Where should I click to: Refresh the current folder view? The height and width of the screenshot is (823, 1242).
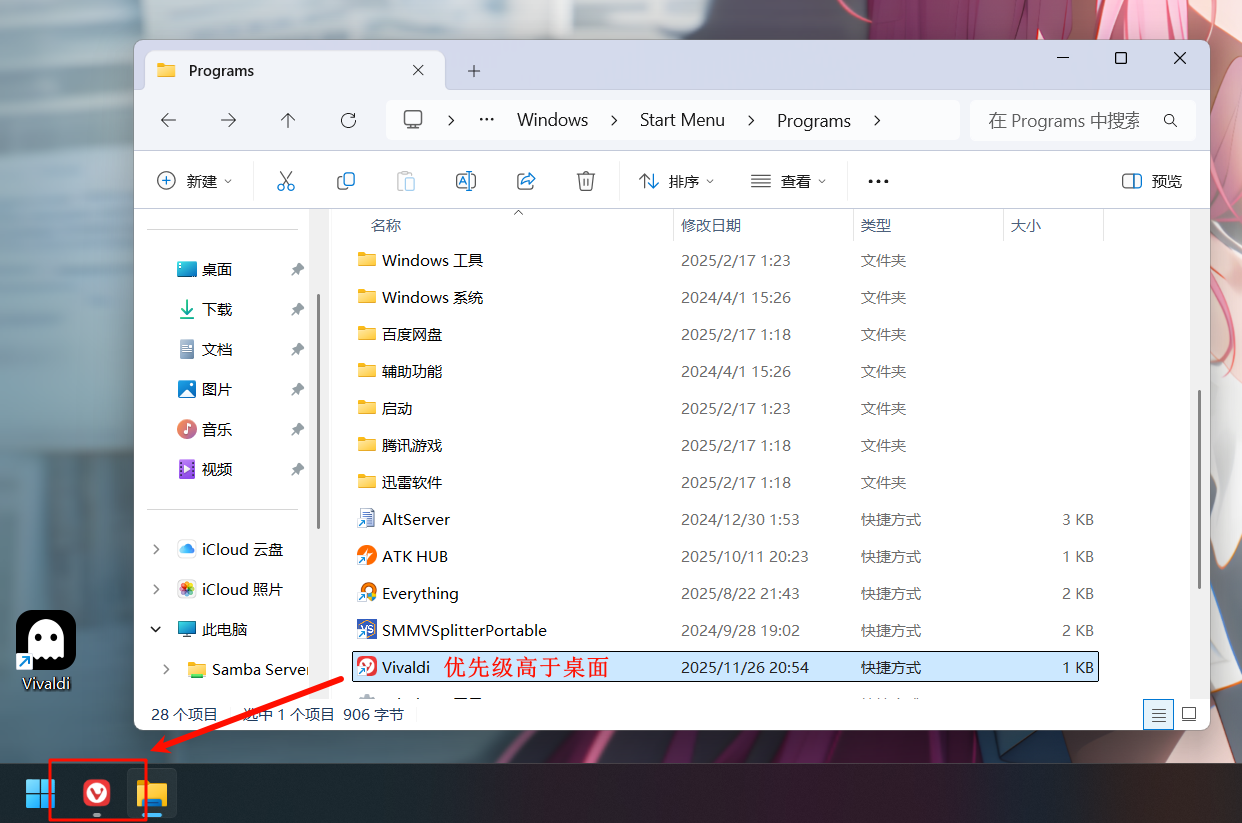[x=348, y=120]
